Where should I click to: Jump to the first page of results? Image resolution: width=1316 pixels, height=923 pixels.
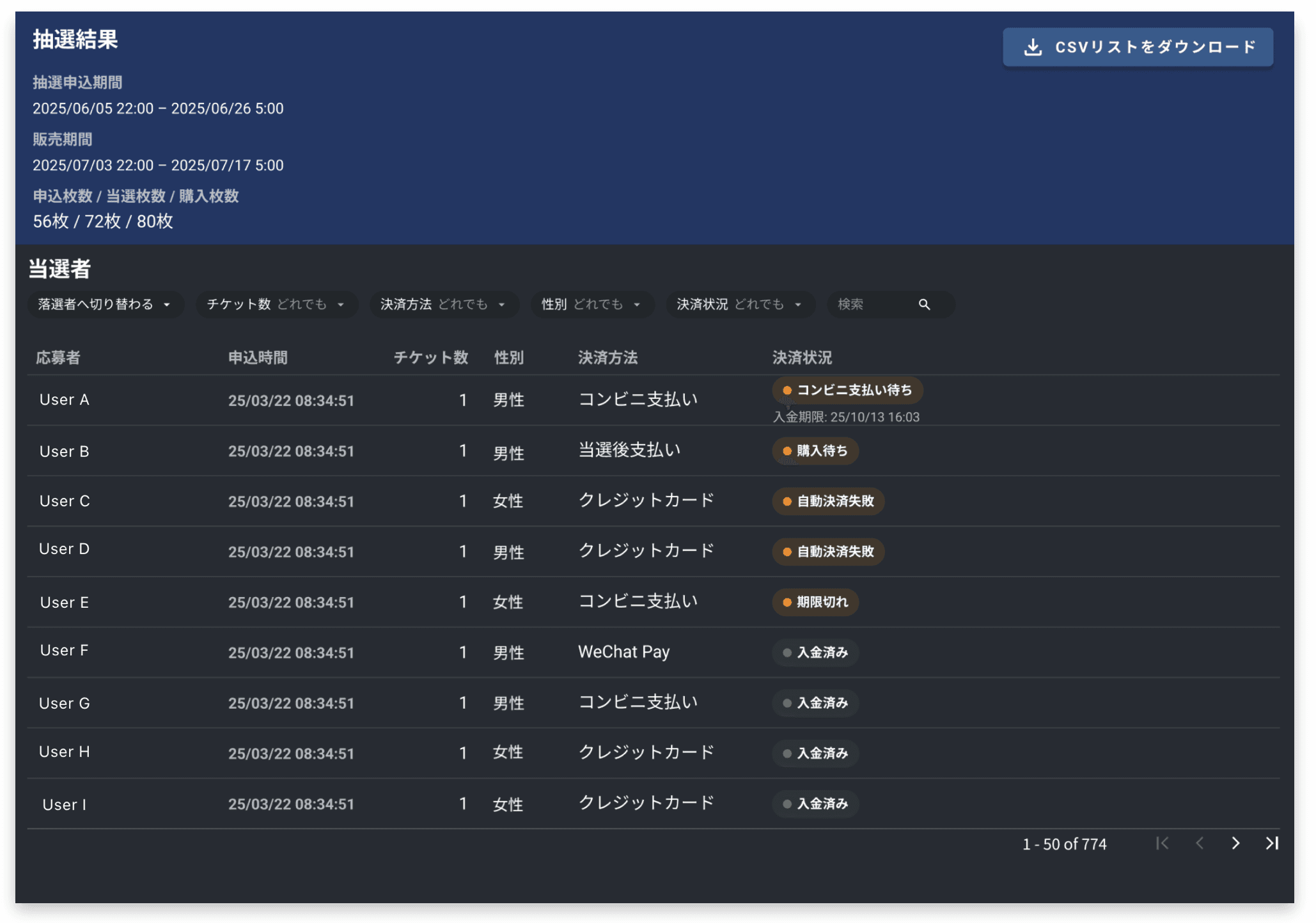(1164, 843)
